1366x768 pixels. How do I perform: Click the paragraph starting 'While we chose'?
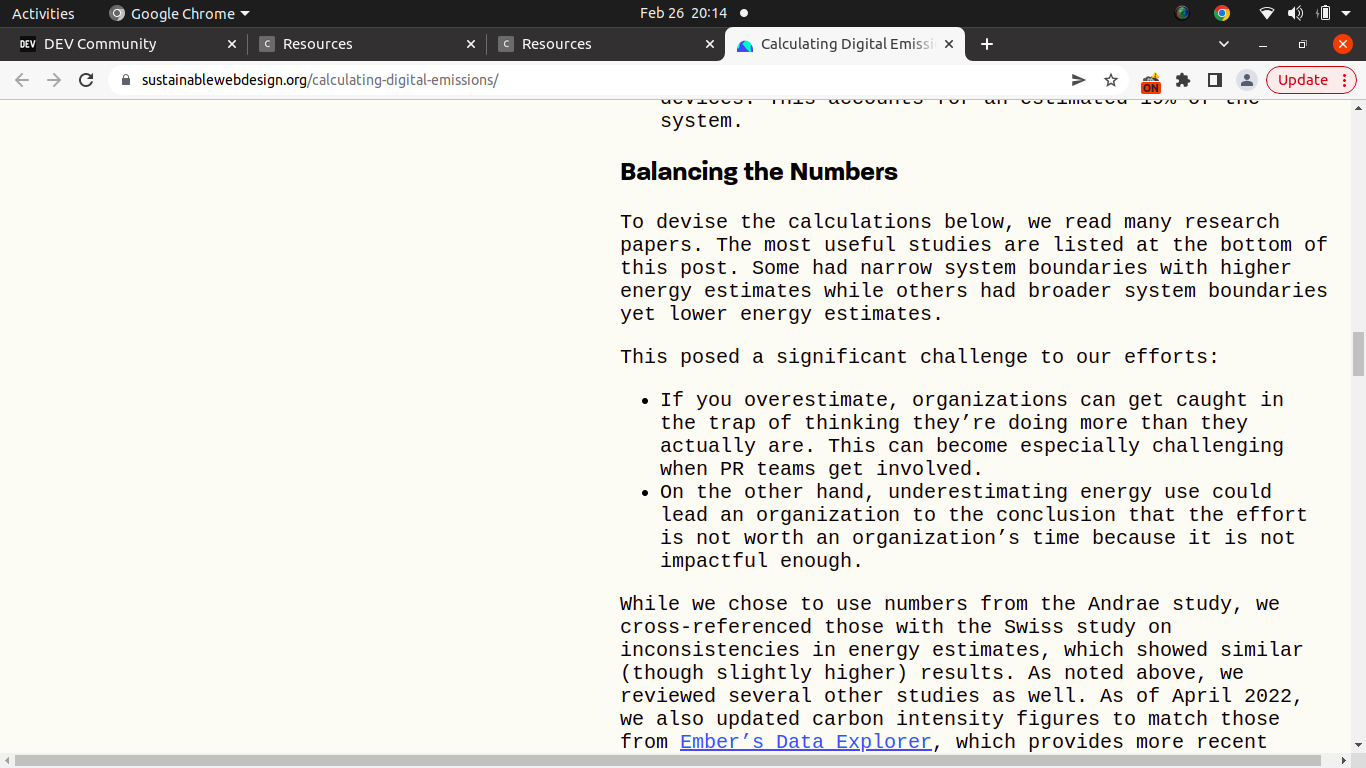click(x=962, y=673)
